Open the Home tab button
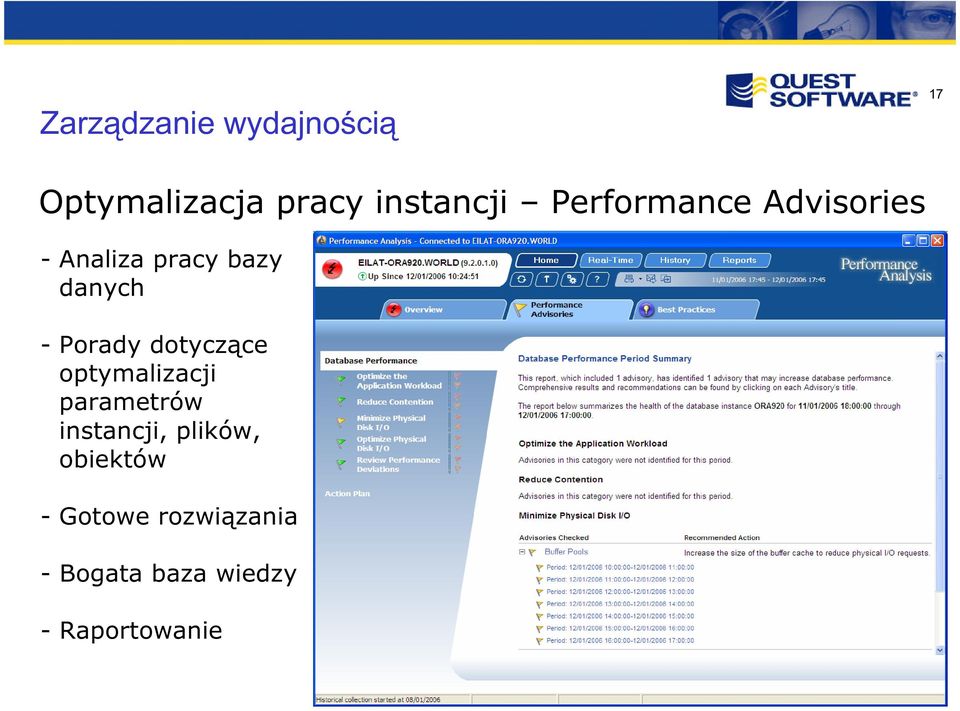 click(546, 260)
